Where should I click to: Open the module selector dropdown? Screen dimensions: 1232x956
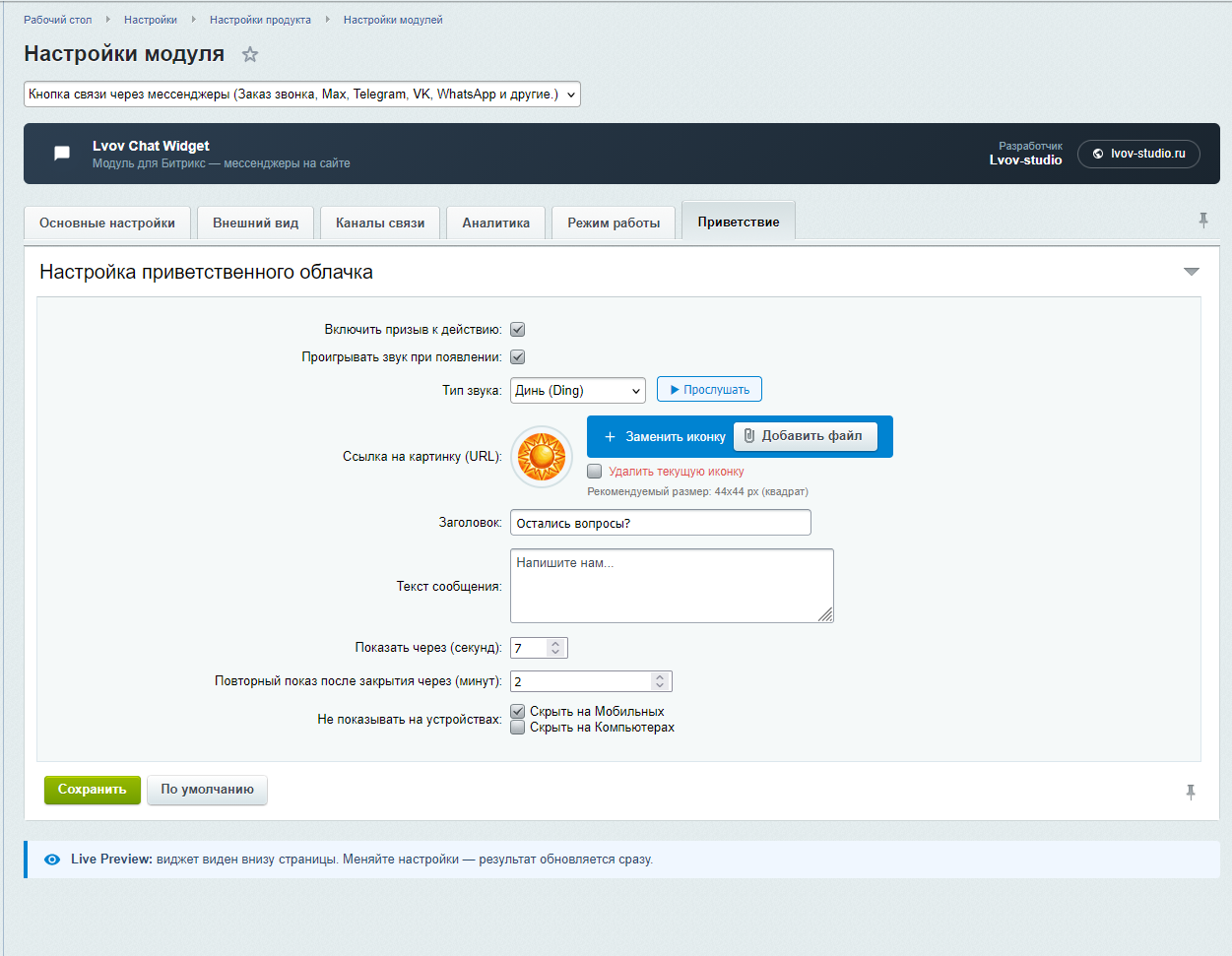tap(301, 94)
